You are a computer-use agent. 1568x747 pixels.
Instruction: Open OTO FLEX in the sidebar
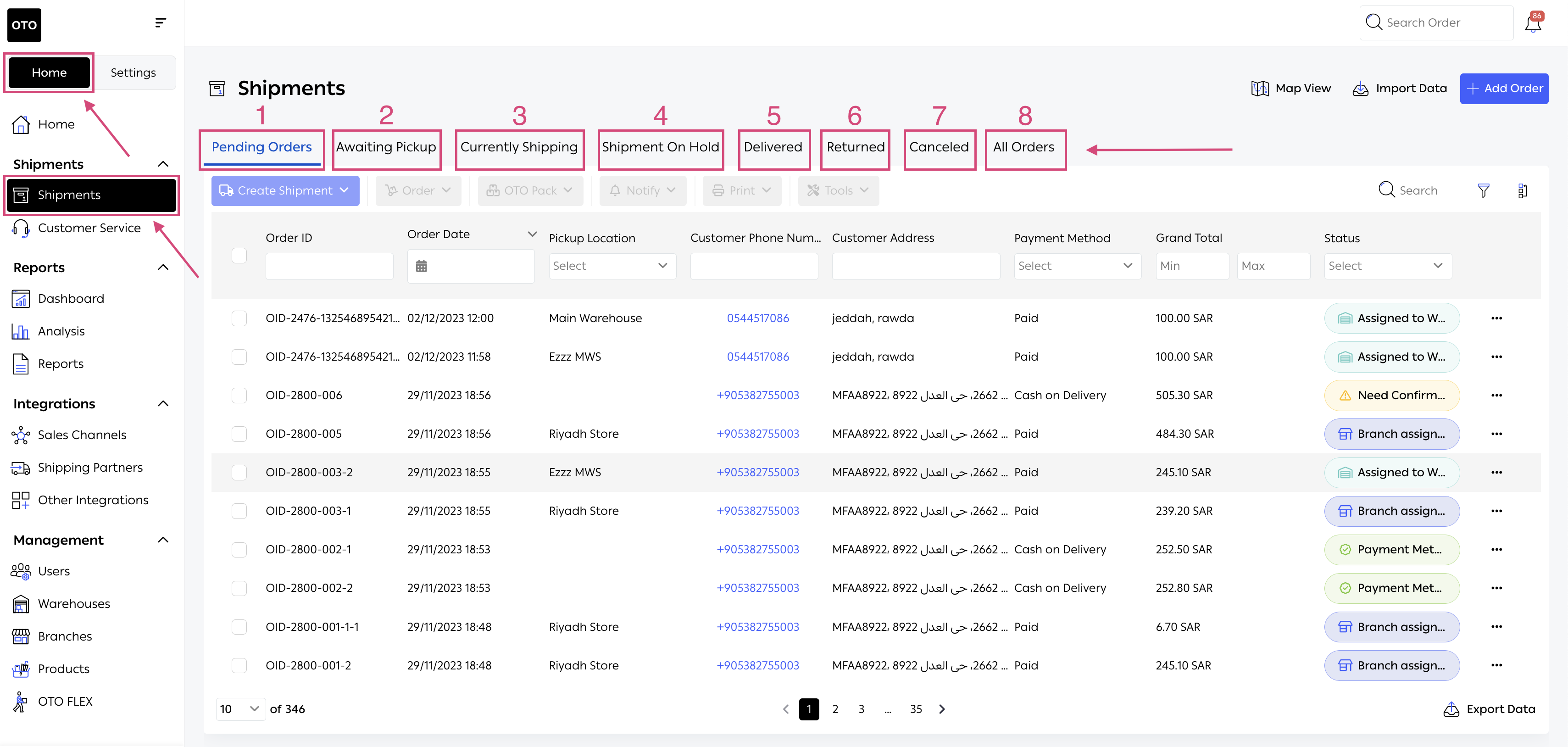click(65, 701)
